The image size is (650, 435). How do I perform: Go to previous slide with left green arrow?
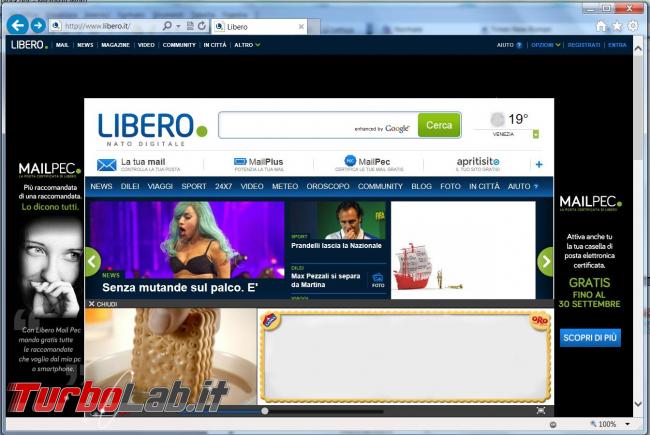point(92,262)
